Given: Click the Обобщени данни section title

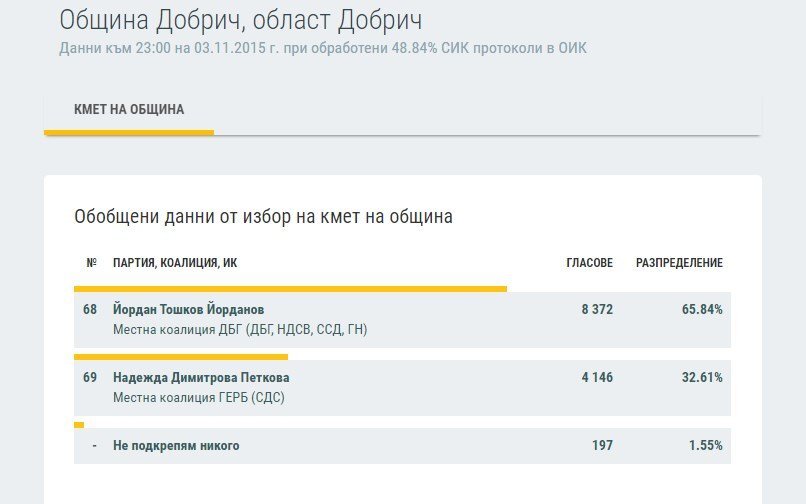Looking at the screenshot, I should point(263,217).
